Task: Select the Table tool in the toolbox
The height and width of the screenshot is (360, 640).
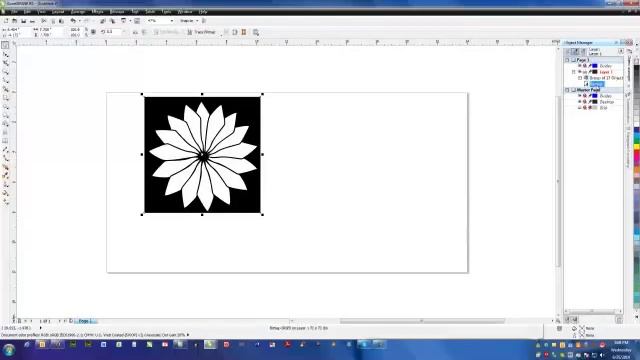Action: (5, 141)
